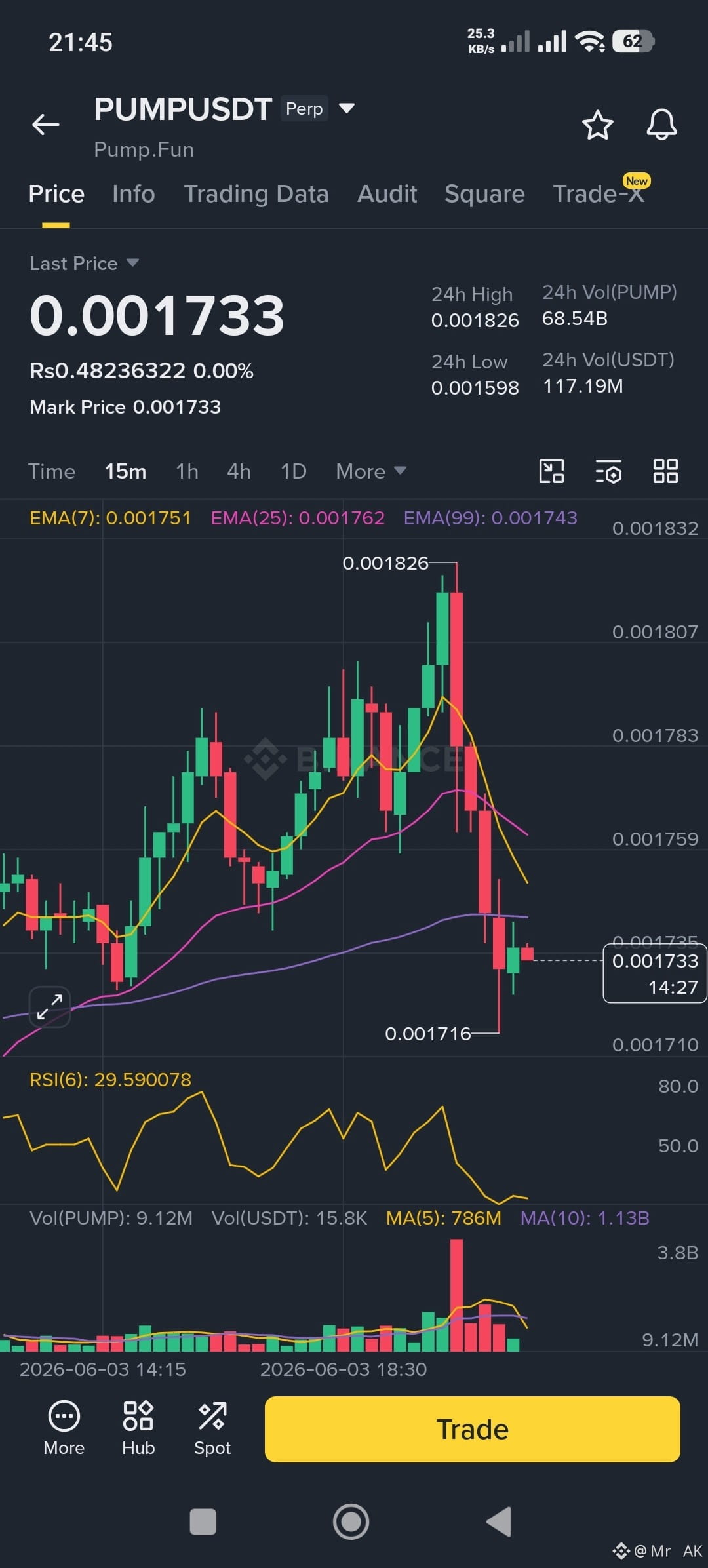The image size is (708, 1568).
Task: Open the multi-chart grid layout icon
Action: (665, 471)
